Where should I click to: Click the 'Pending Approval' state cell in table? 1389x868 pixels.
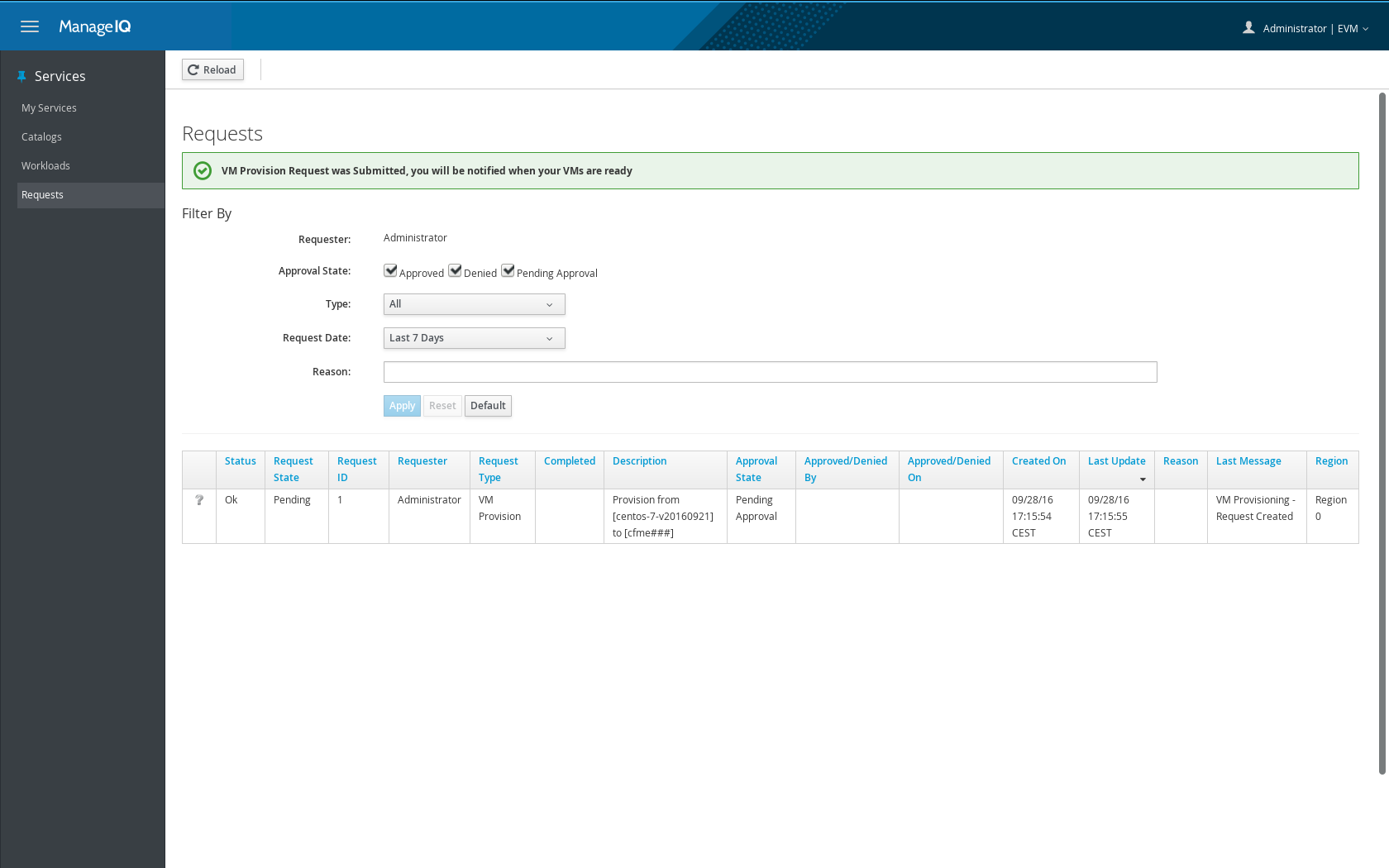pyautogui.click(x=761, y=517)
